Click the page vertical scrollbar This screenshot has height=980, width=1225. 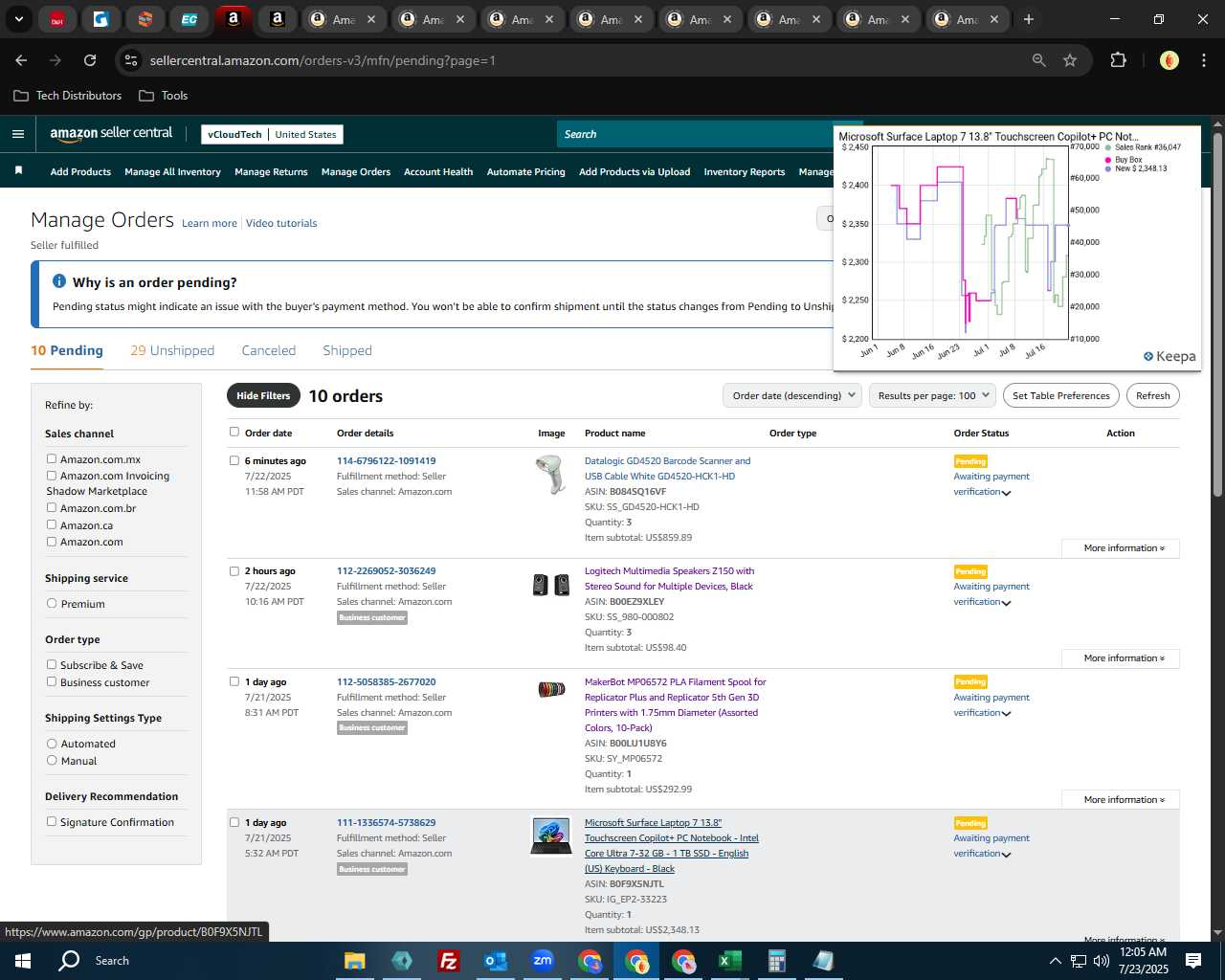[1217, 315]
